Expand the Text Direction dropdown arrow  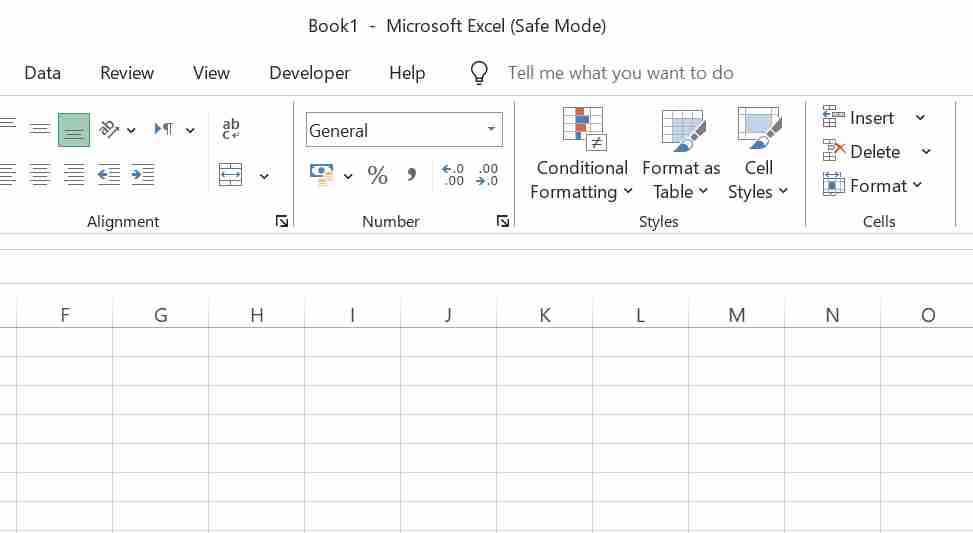click(x=190, y=130)
